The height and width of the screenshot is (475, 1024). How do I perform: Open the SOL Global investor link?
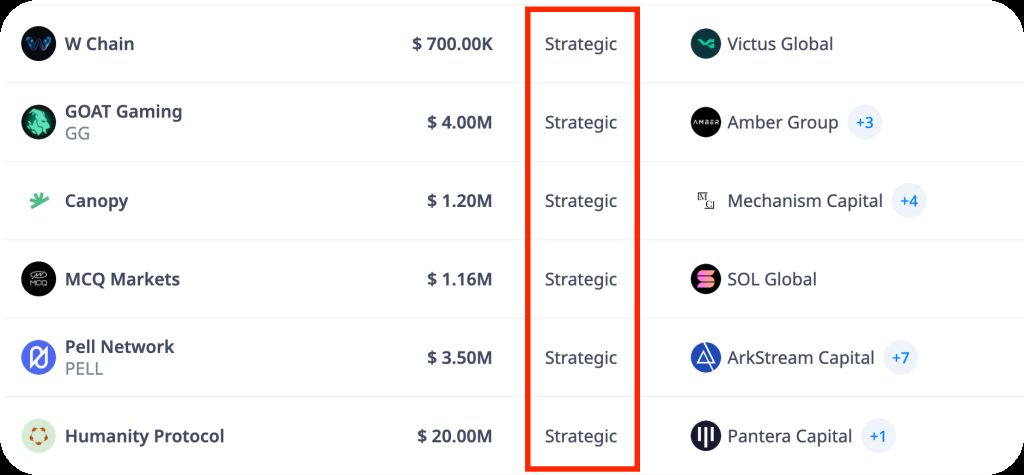tap(771, 279)
